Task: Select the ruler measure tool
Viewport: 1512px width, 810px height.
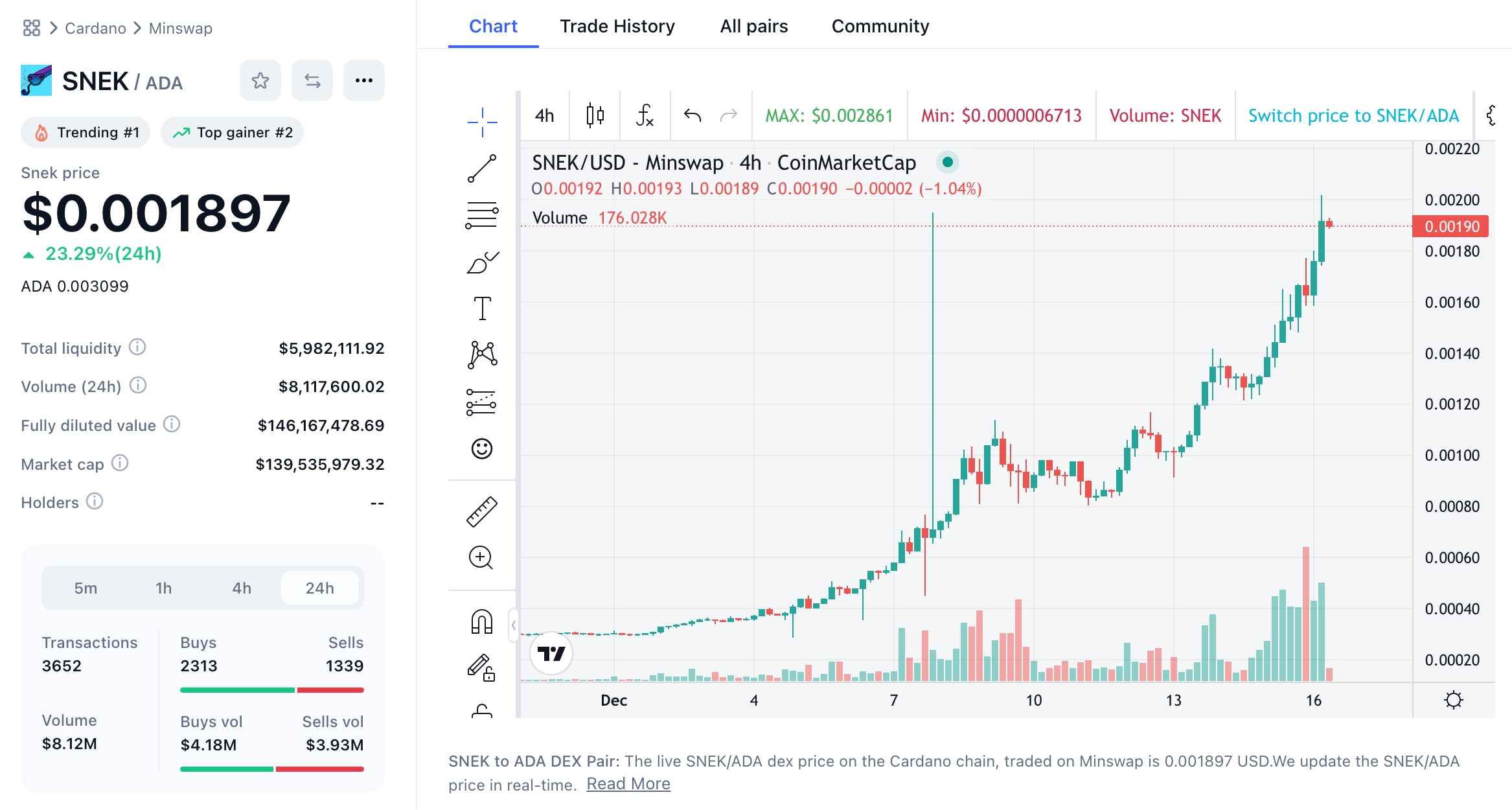Action: tap(482, 511)
